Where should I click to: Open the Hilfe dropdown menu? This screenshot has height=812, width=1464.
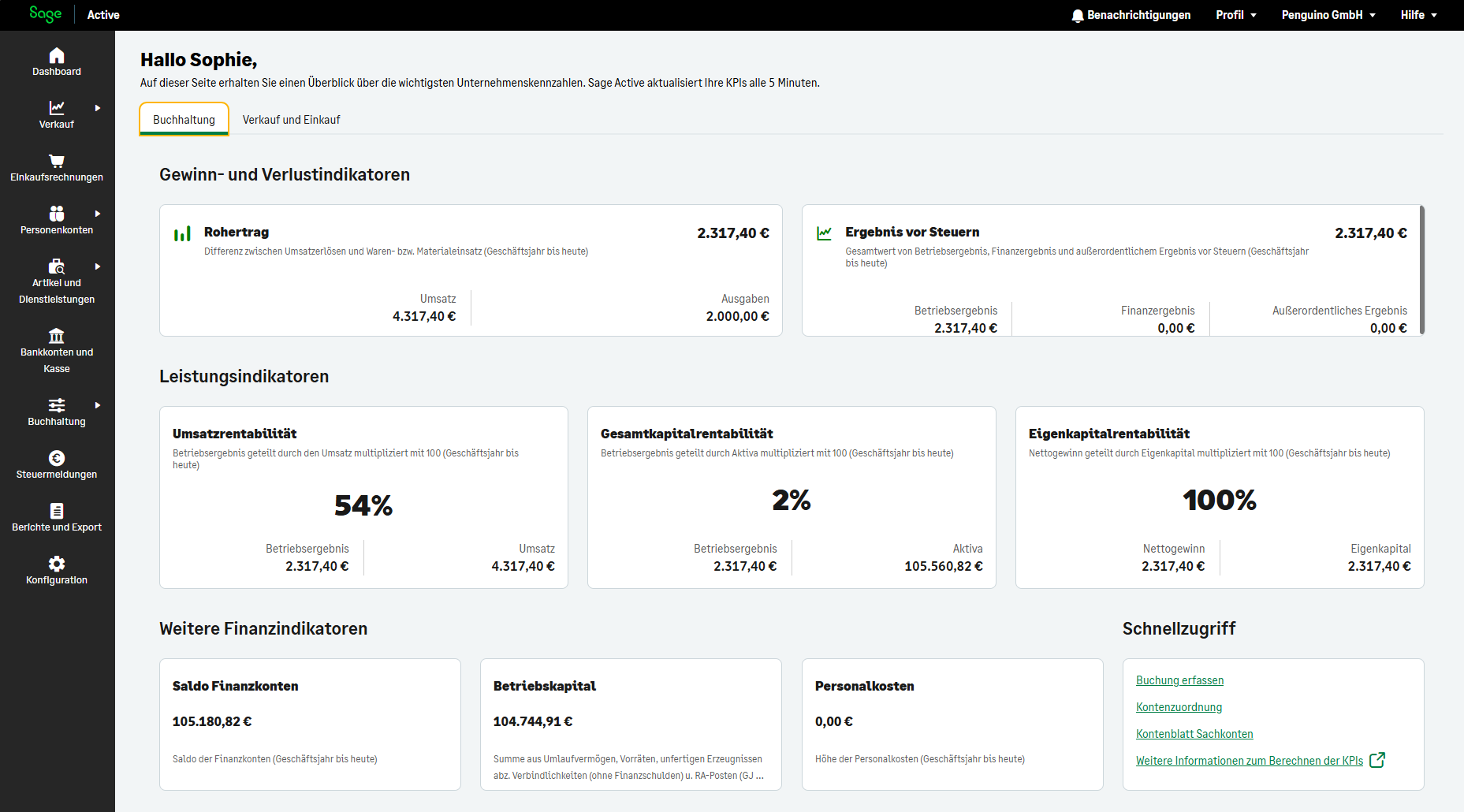[1418, 15]
